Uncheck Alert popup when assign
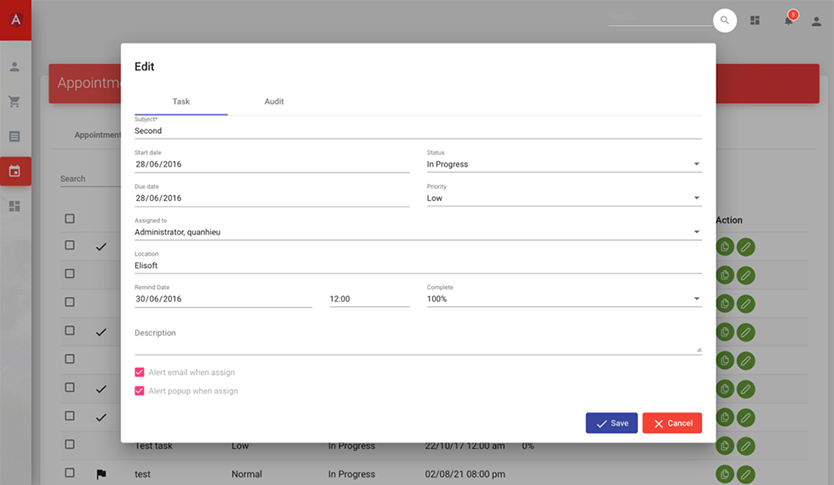 pyautogui.click(x=140, y=391)
